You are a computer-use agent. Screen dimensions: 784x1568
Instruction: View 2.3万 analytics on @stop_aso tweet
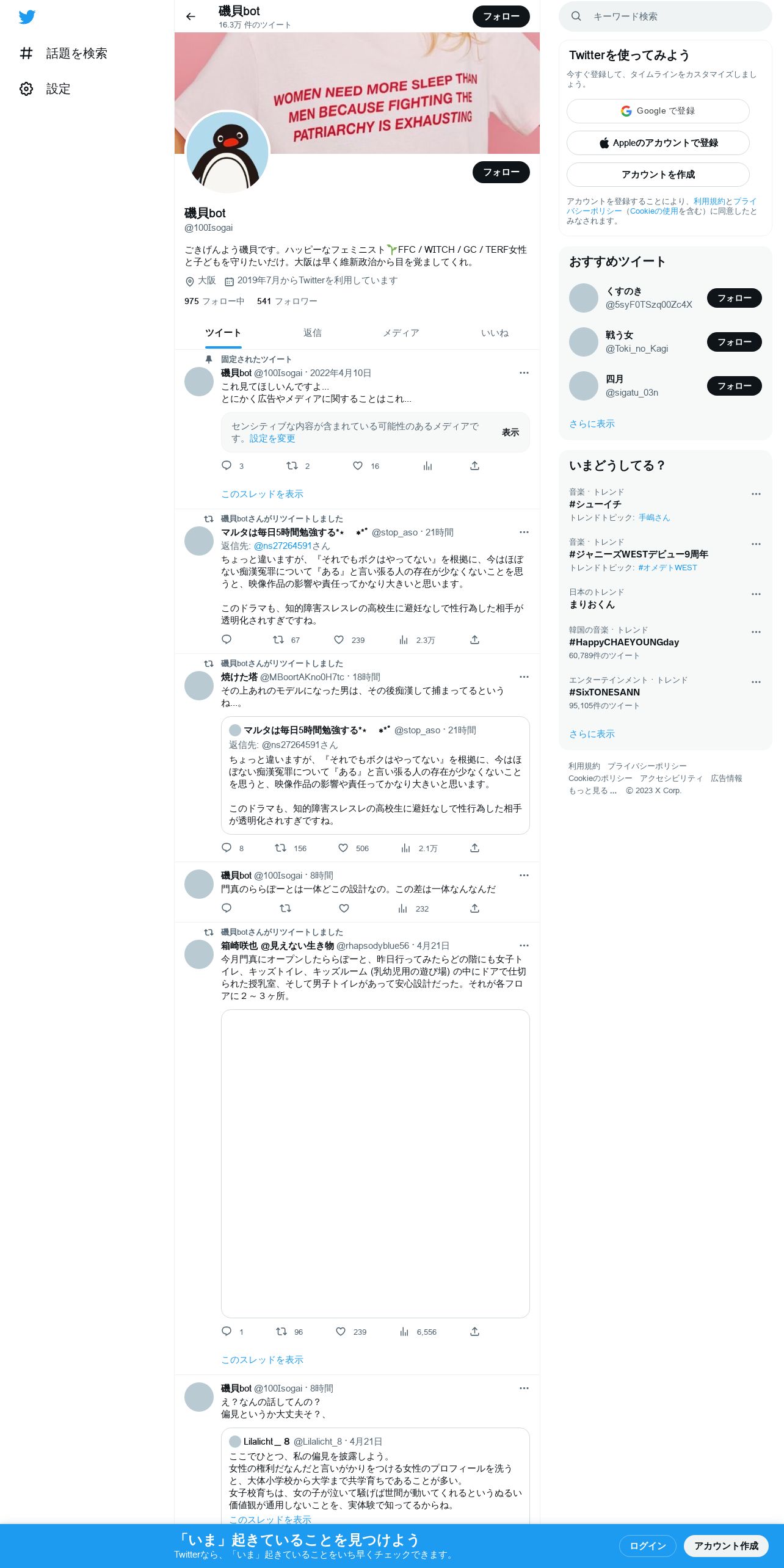(404, 639)
